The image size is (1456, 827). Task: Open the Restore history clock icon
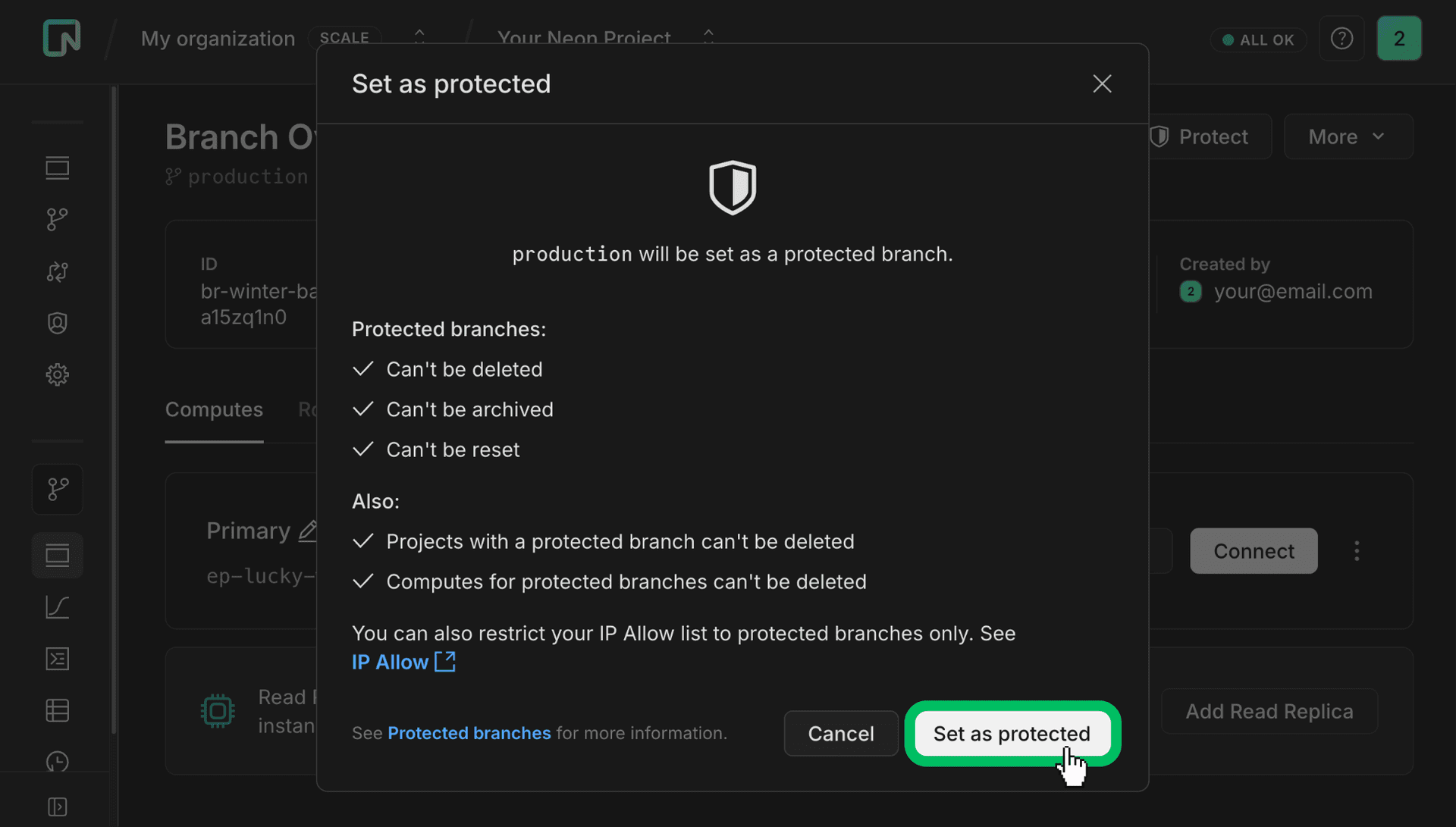[58, 762]
